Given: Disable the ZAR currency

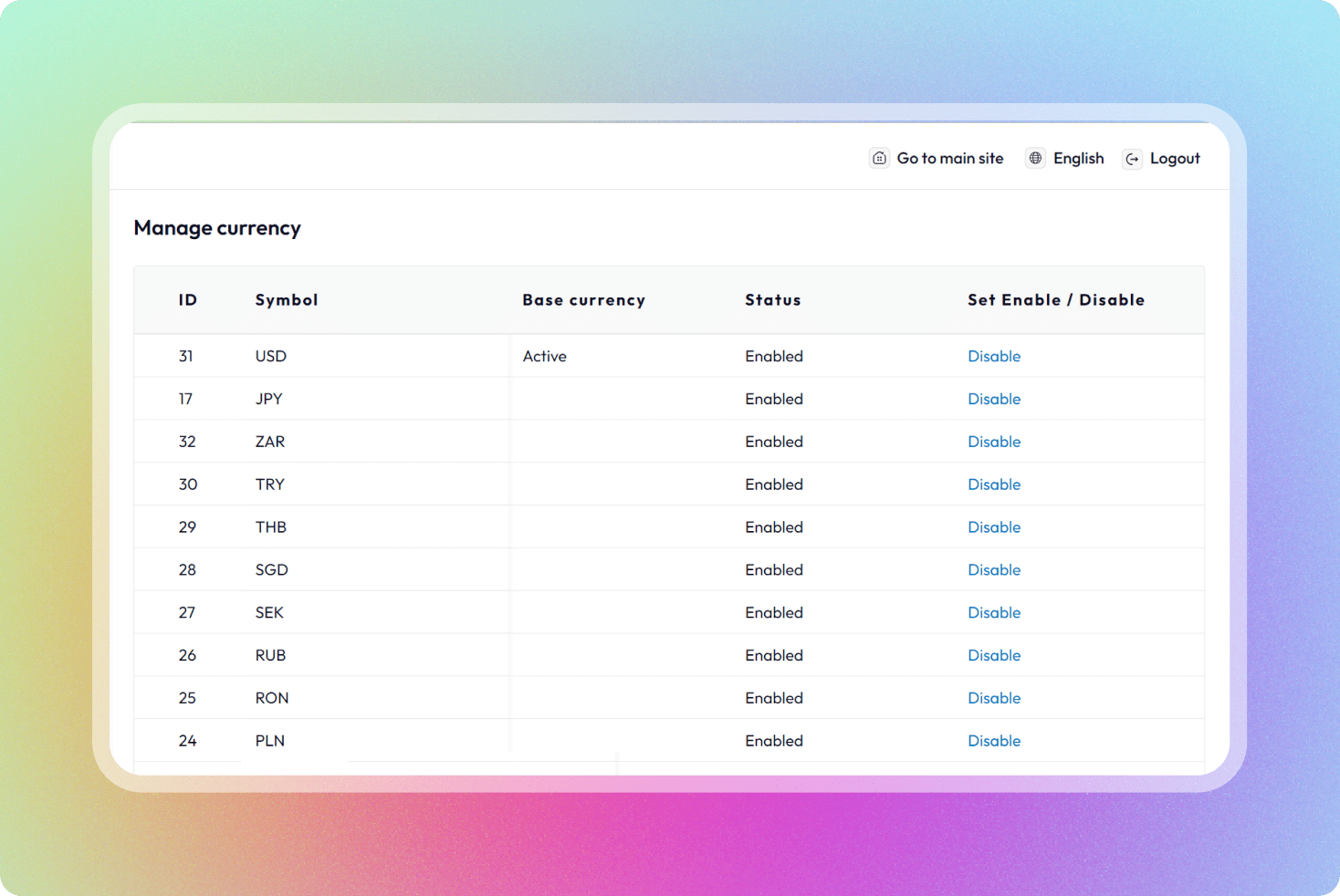Looking at the screenshot, I should click(994, 442).
